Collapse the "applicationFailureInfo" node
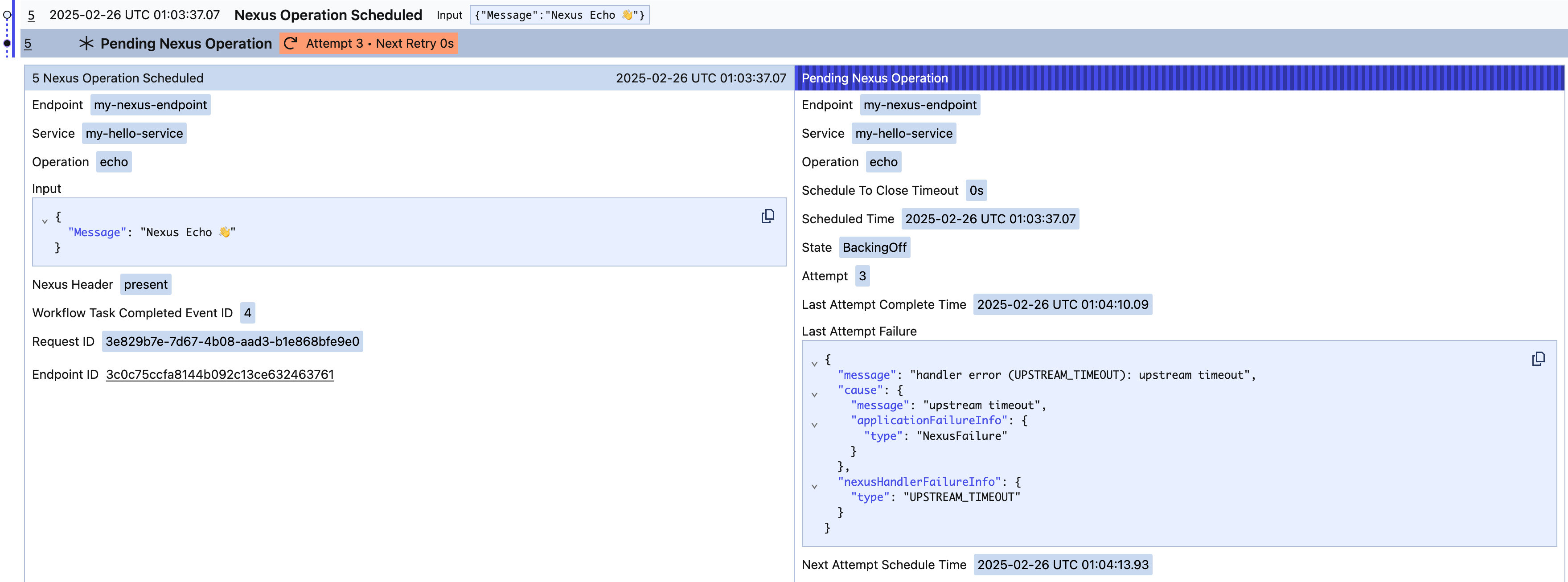The width and height of the screenshot is (1568, 582). coord(814,425)
